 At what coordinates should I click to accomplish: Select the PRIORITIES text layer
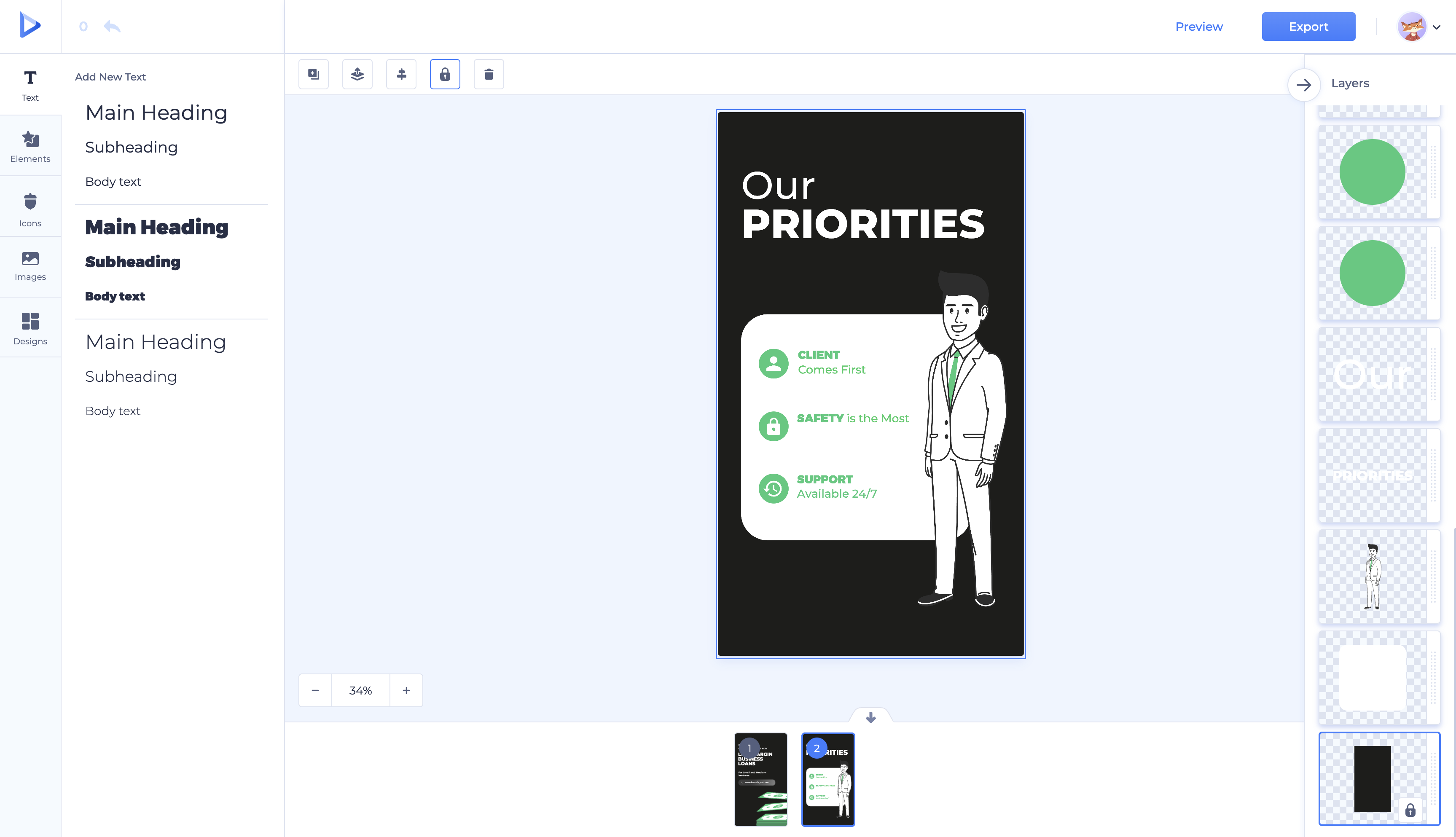coord(1379,475)
